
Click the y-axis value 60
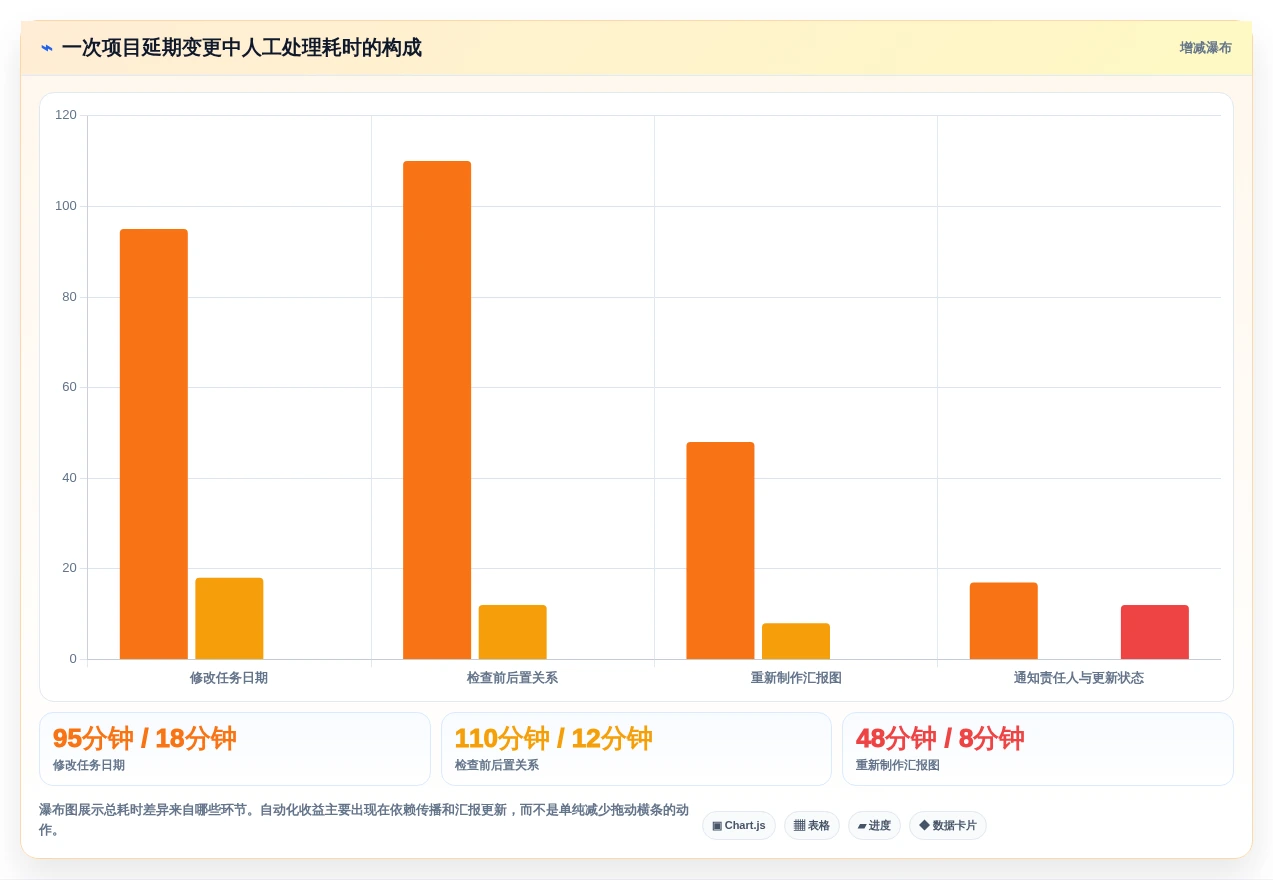click(x=69, y=387)
